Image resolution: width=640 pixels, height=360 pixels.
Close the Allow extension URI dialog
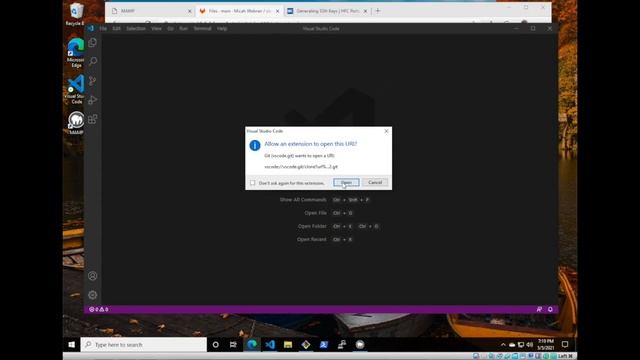click(x=386, y=131)
